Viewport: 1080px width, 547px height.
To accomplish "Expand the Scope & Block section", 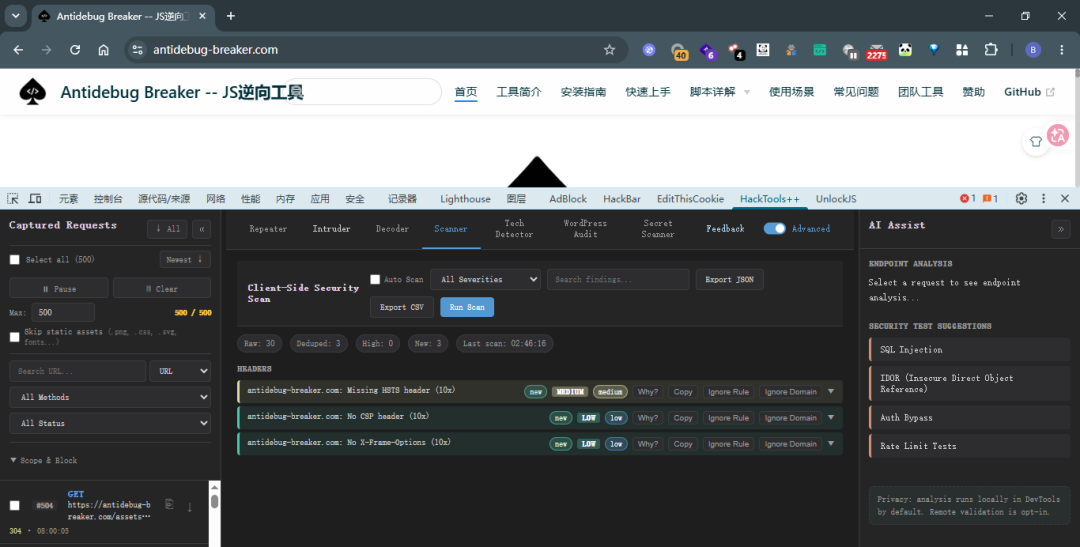I will click(x=44, y=460).
